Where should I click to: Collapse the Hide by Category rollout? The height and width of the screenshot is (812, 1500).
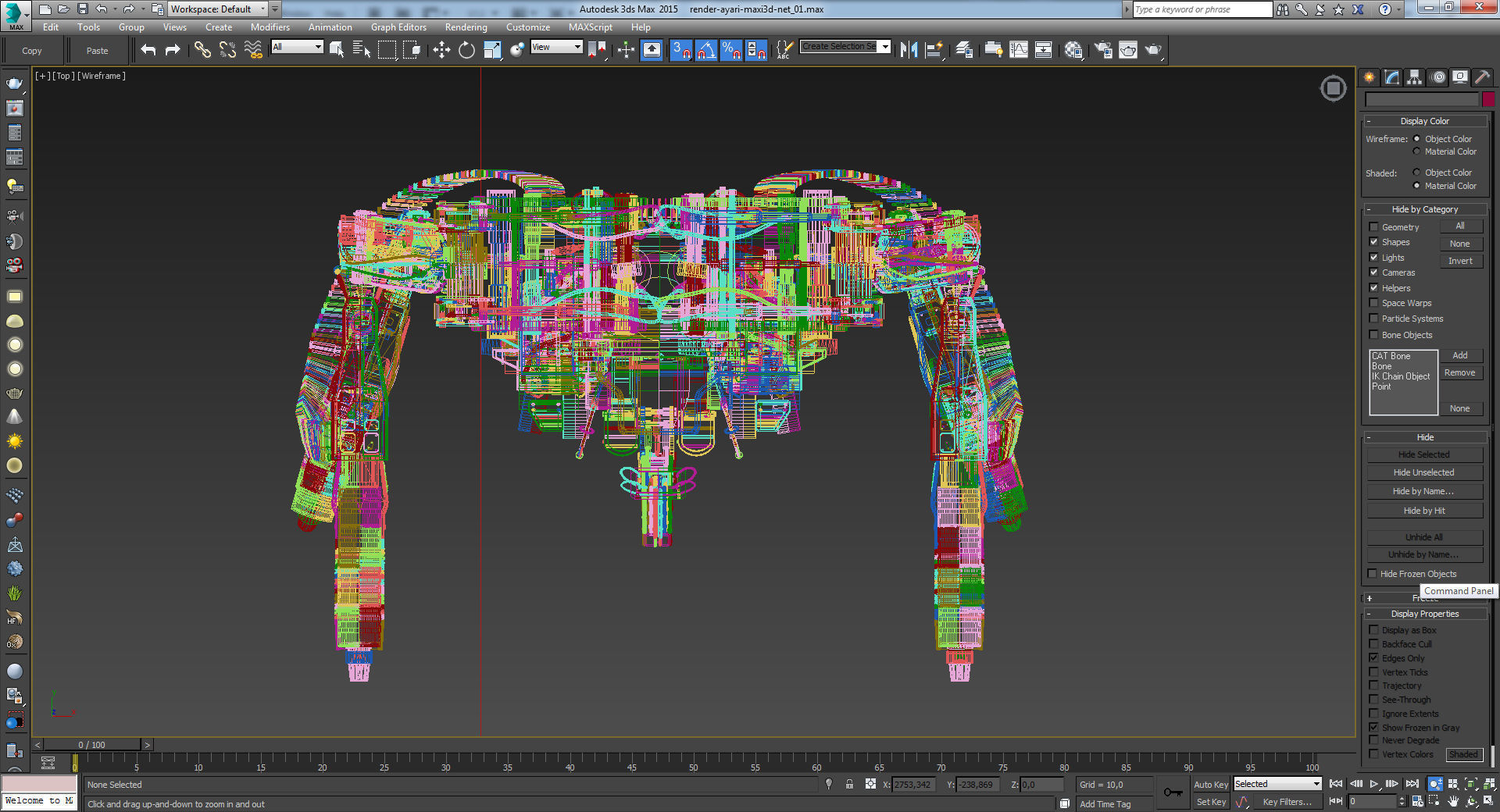(1424, 209)
